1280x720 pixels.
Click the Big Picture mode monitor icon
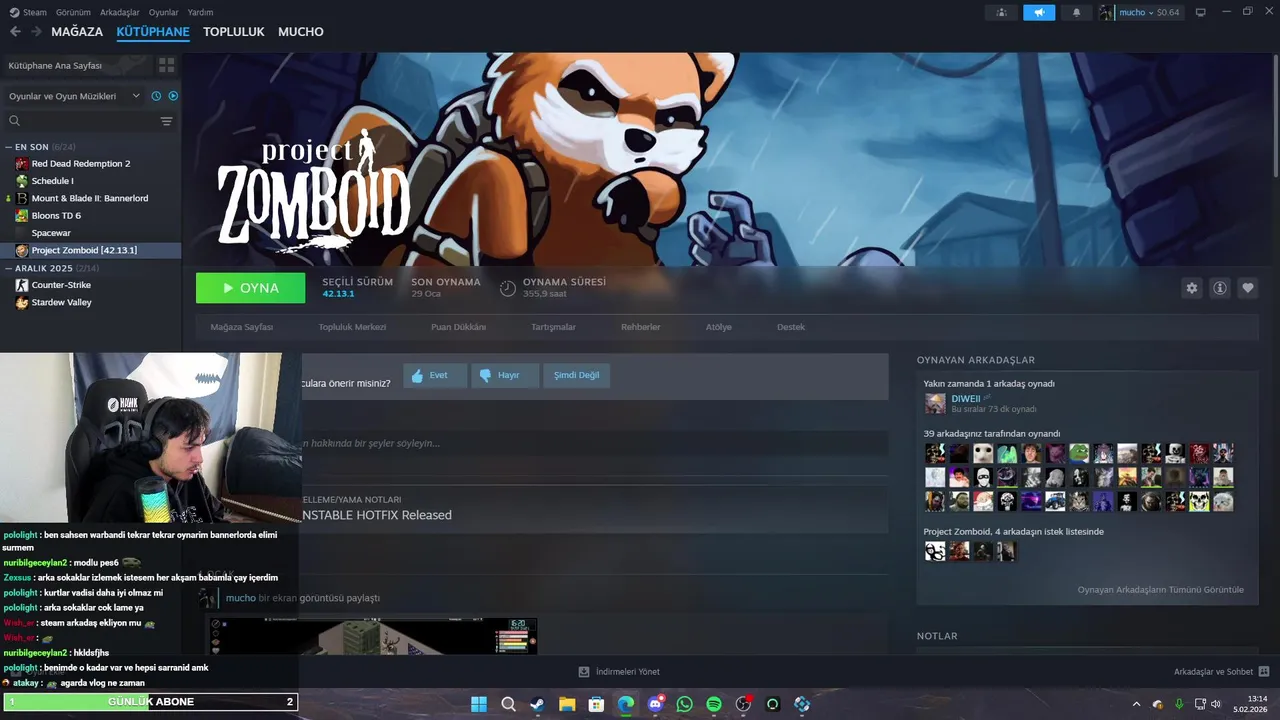1201,12
